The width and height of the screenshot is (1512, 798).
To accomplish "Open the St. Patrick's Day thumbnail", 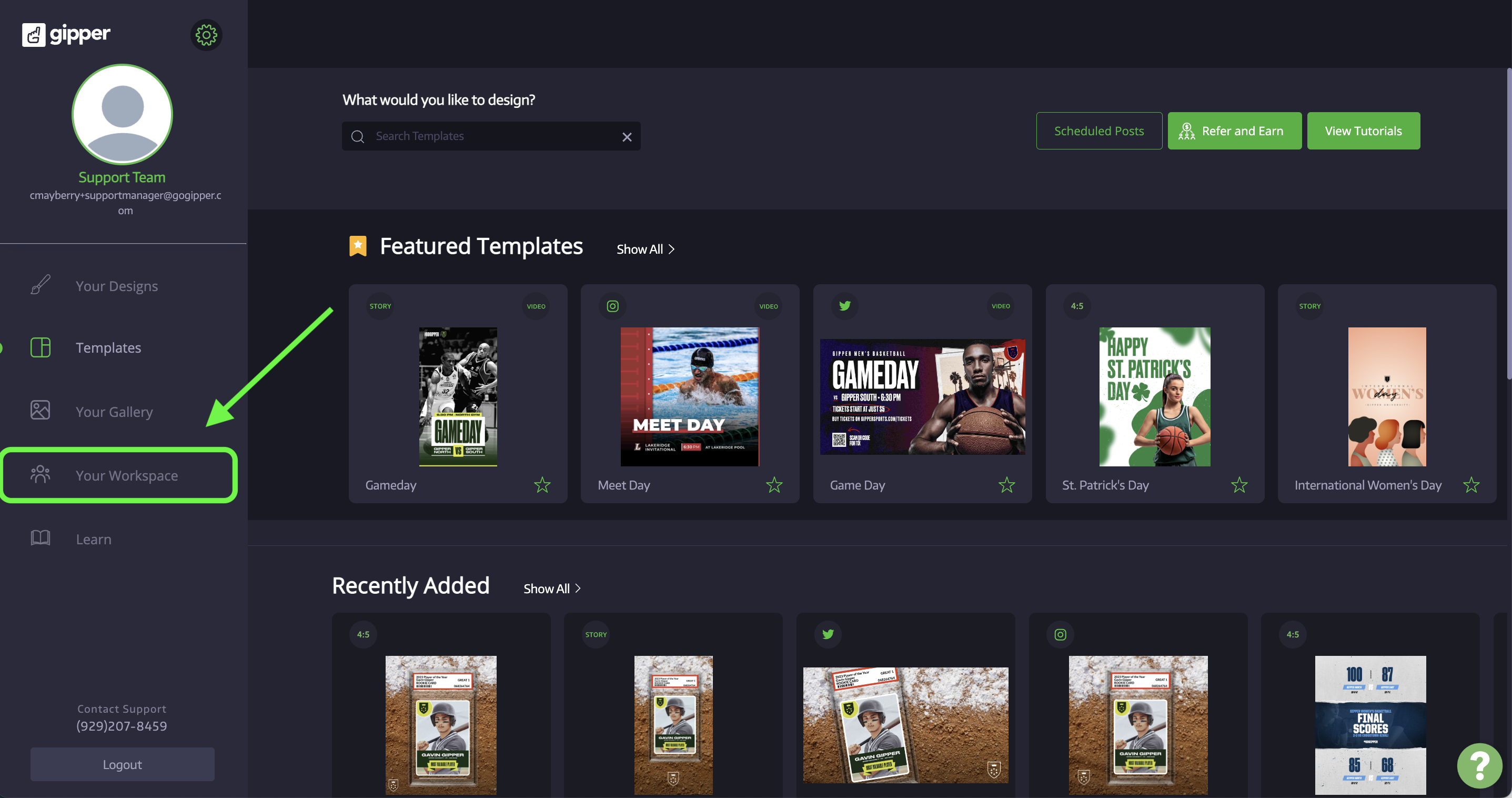I will (1155, 397).
